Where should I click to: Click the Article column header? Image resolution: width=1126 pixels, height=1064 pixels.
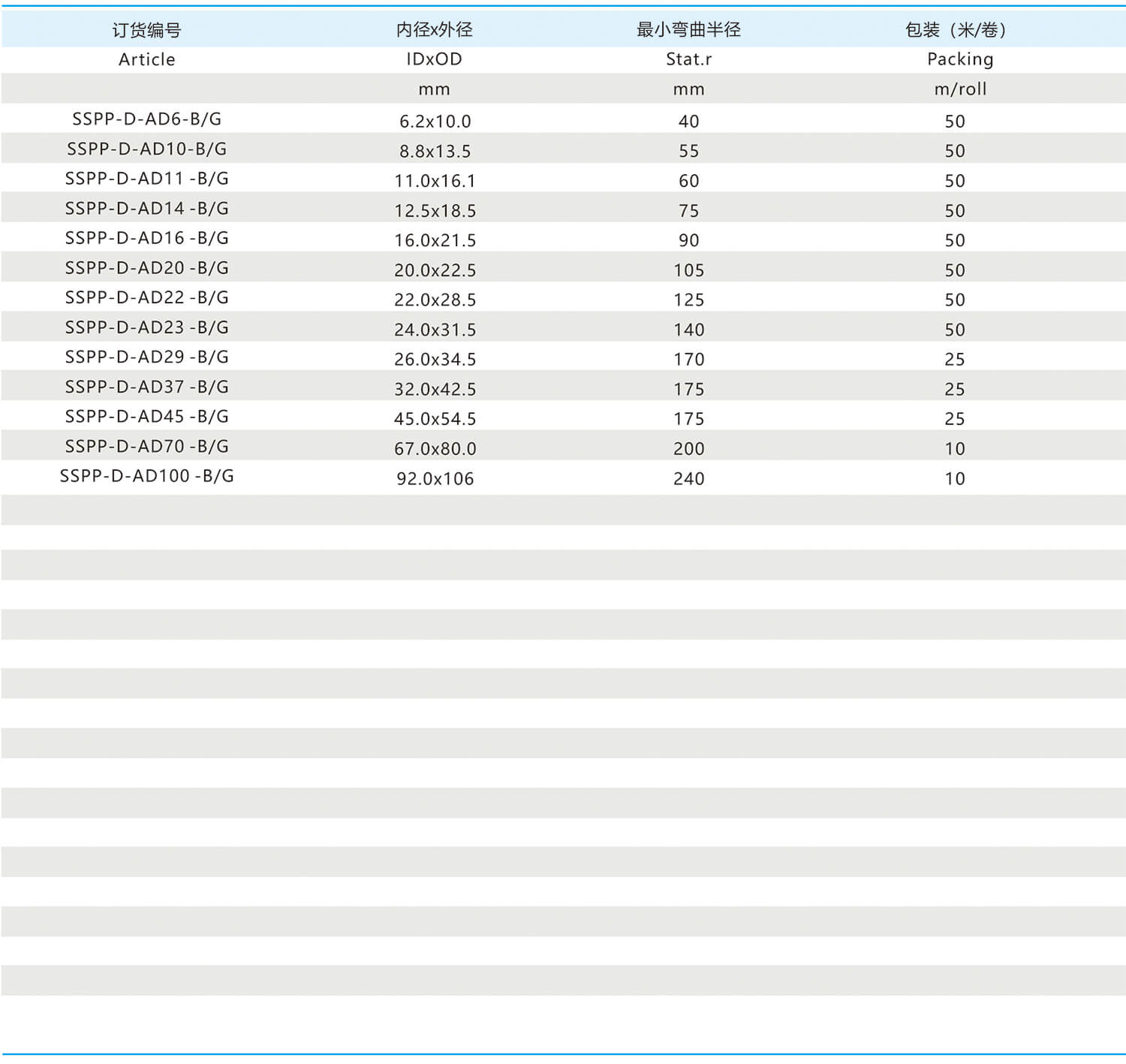point(146,59)
